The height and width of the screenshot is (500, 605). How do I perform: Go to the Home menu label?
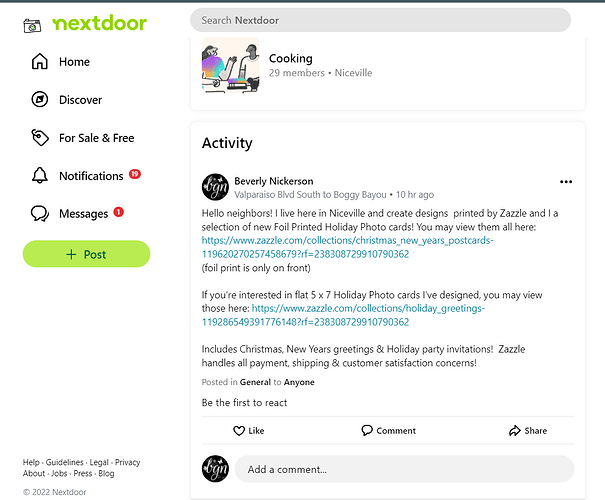[x=74, y=62]
